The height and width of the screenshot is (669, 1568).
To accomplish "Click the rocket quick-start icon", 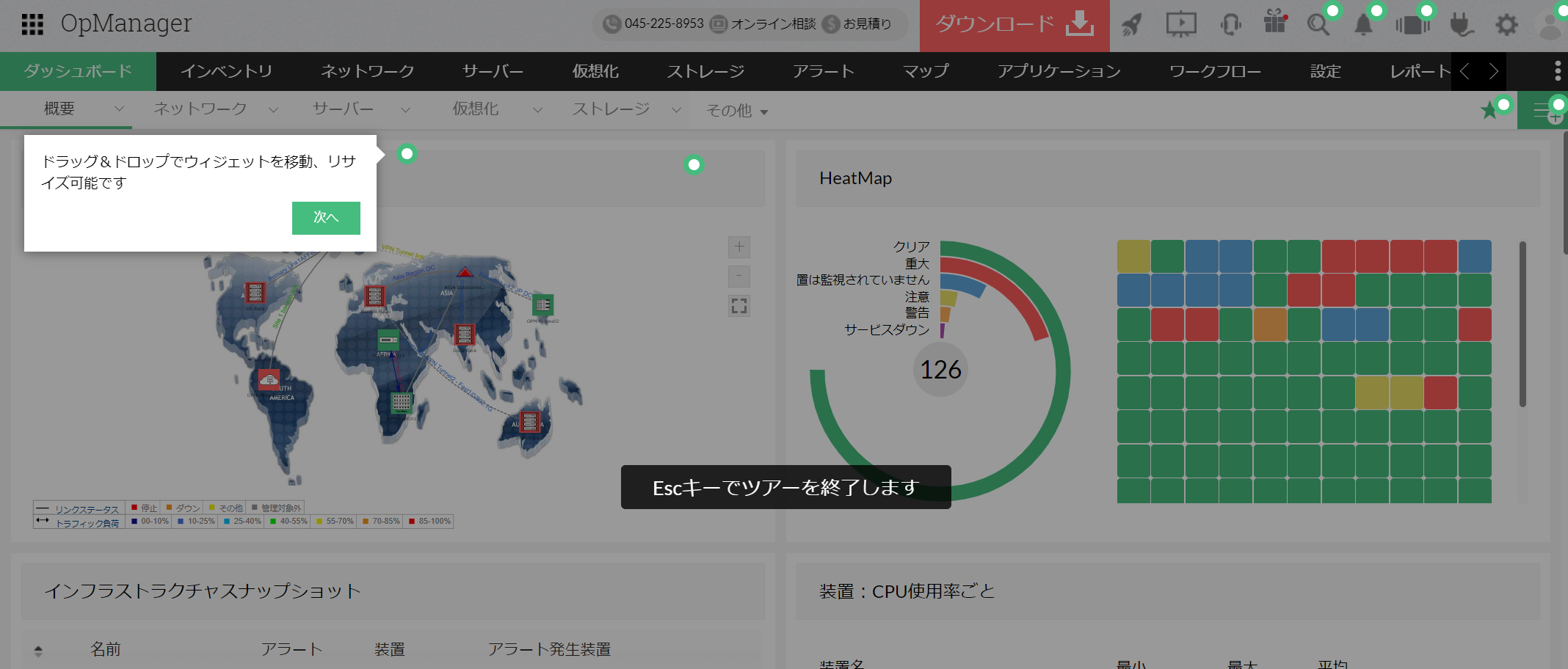I will tap(1132, 25).
